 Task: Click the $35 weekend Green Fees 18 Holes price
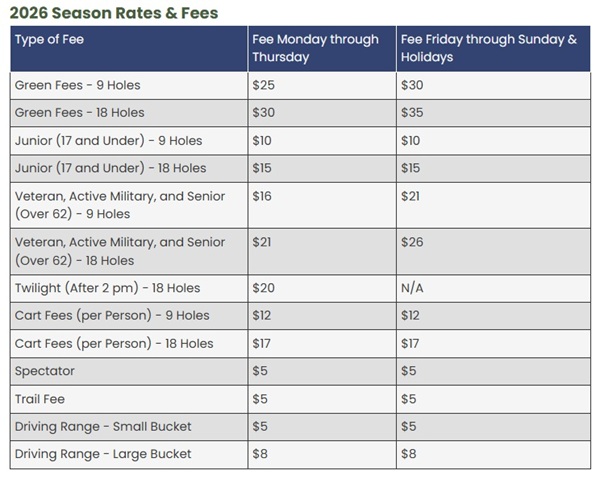[412, 113]
